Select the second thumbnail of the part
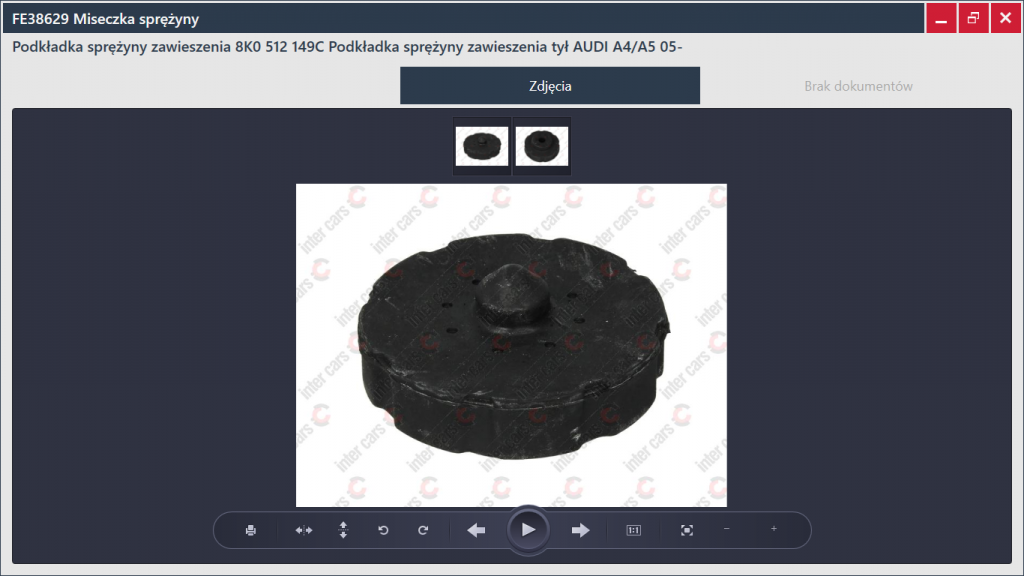The width and height of the screenshot is (1024, 576). [x=541, y=146]
